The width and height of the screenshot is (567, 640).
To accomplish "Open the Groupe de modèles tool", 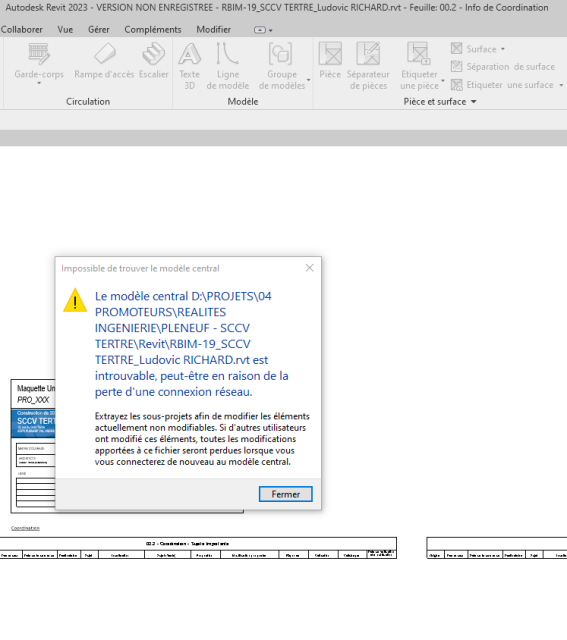I will (282, 66).
